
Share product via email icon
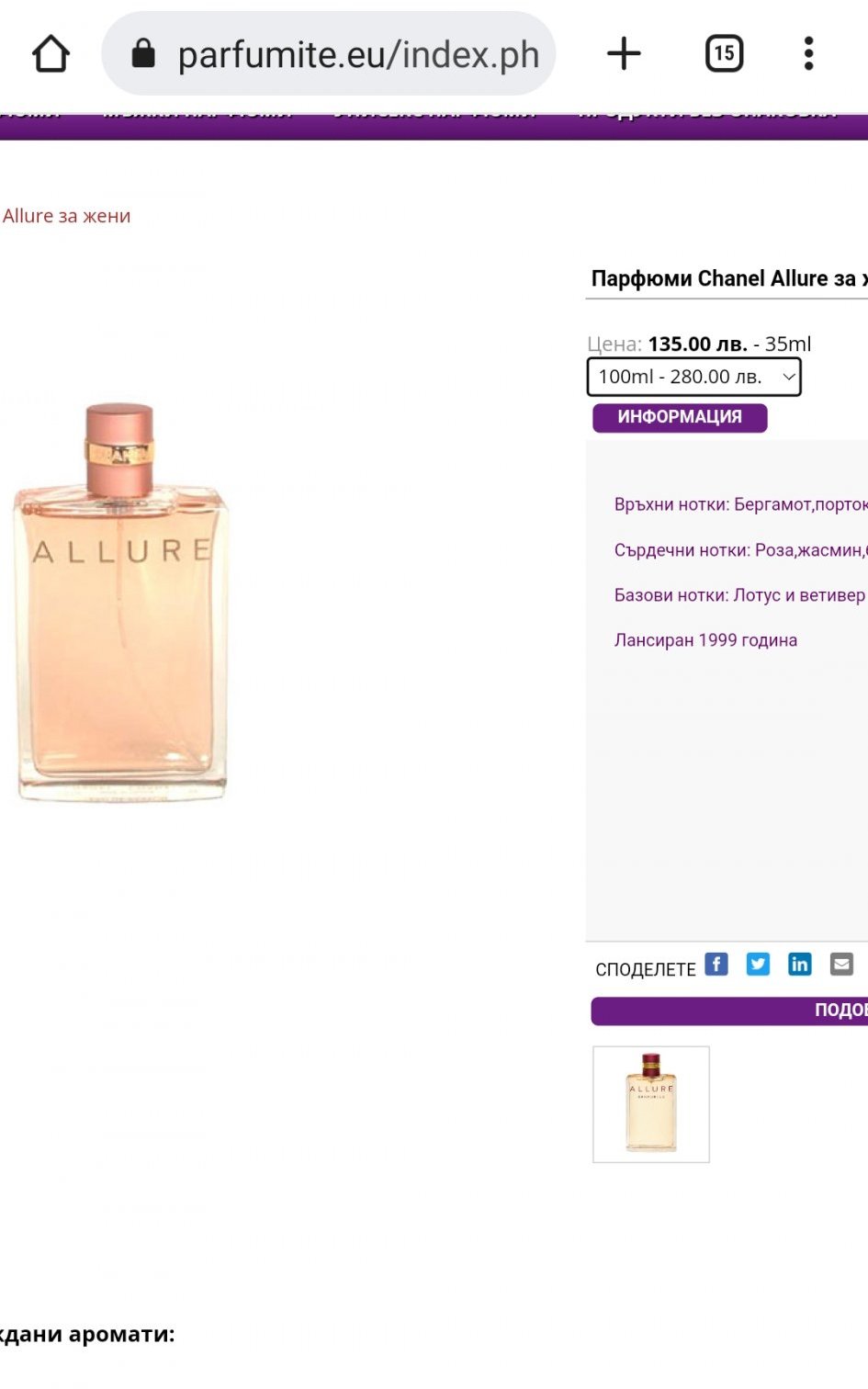[841, 964]
